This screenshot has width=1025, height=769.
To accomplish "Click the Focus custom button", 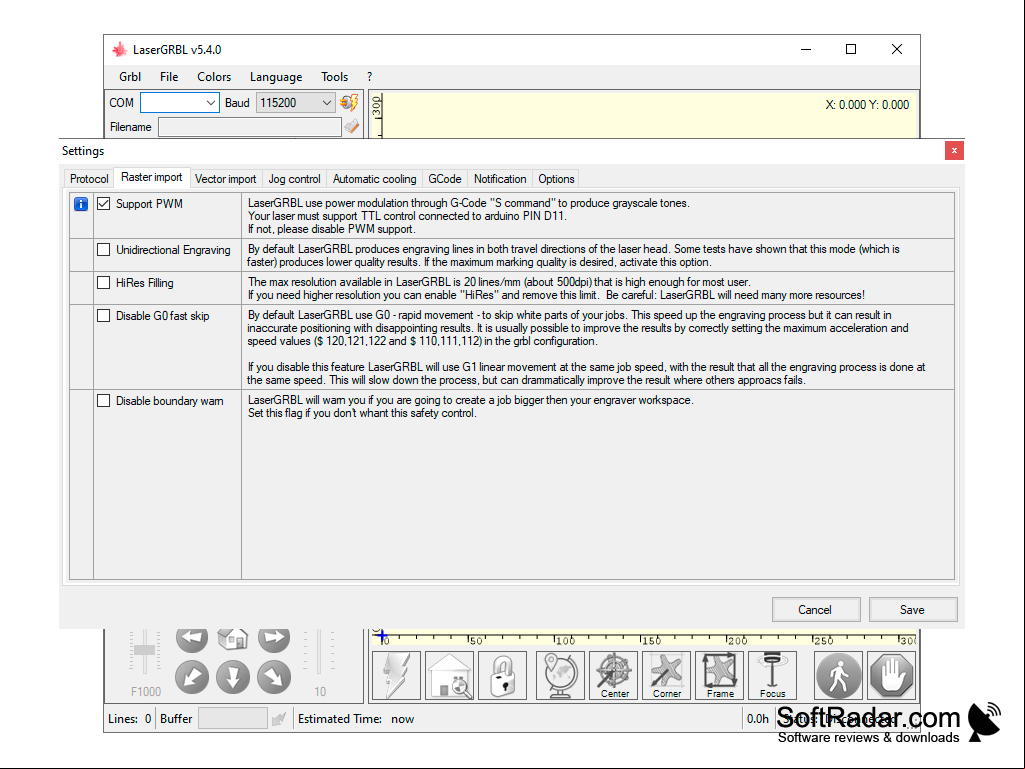I will pos(773,675).
